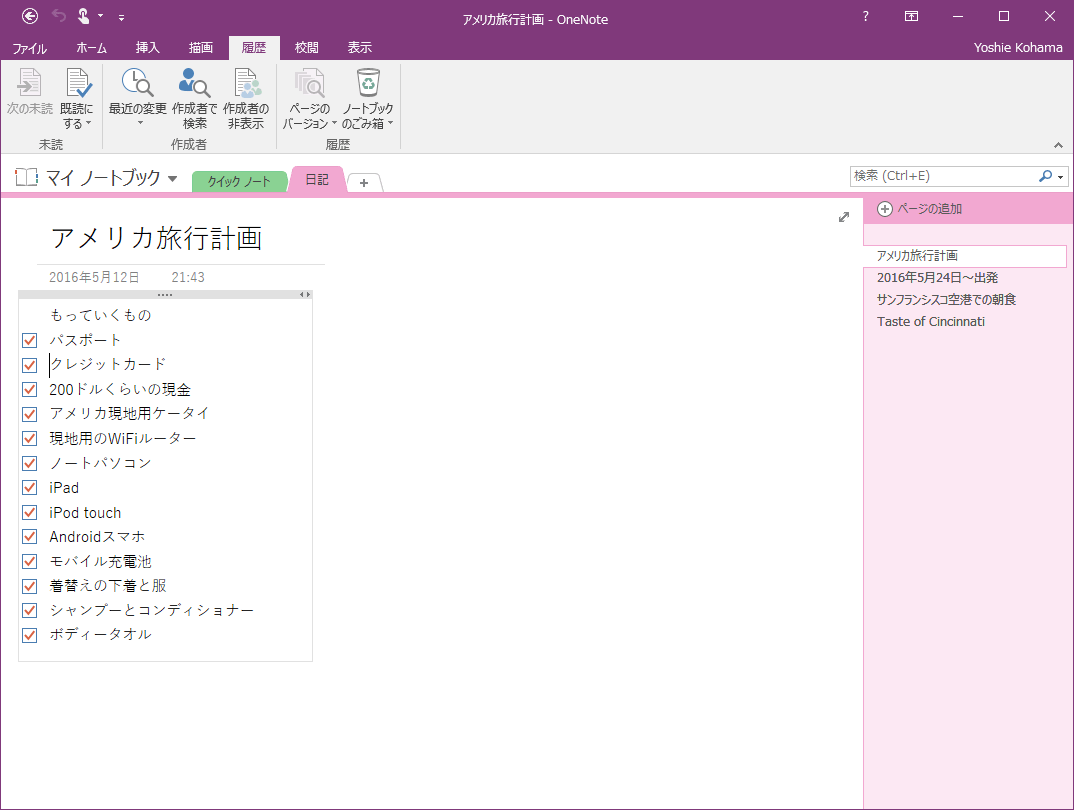
Task: Uncheck the ボディータオル checkbox
Action: click(29, 635)
